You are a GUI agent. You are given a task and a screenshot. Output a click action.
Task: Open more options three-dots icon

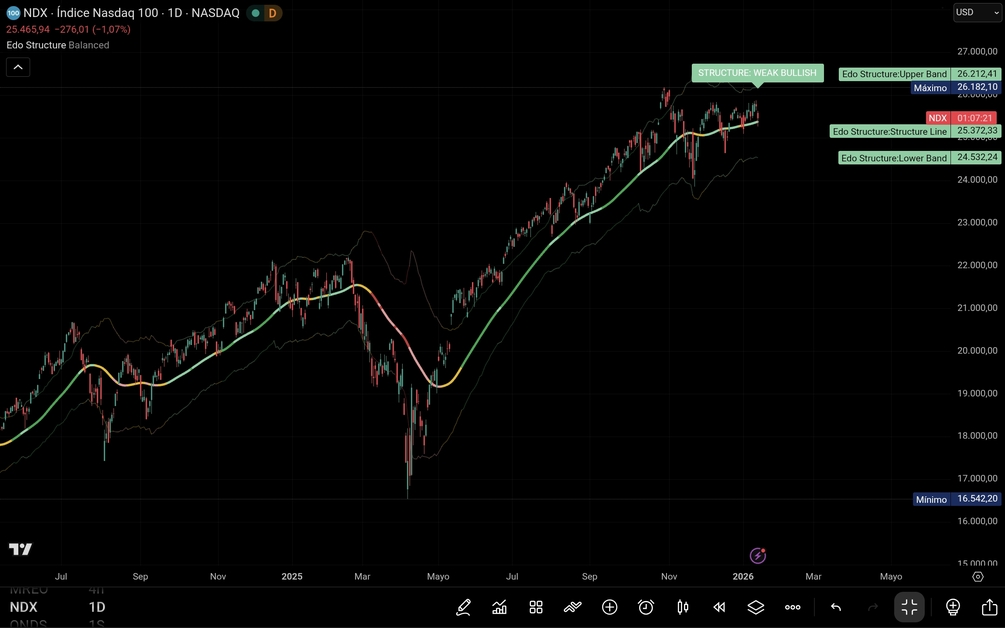click(x=793, y=607)
